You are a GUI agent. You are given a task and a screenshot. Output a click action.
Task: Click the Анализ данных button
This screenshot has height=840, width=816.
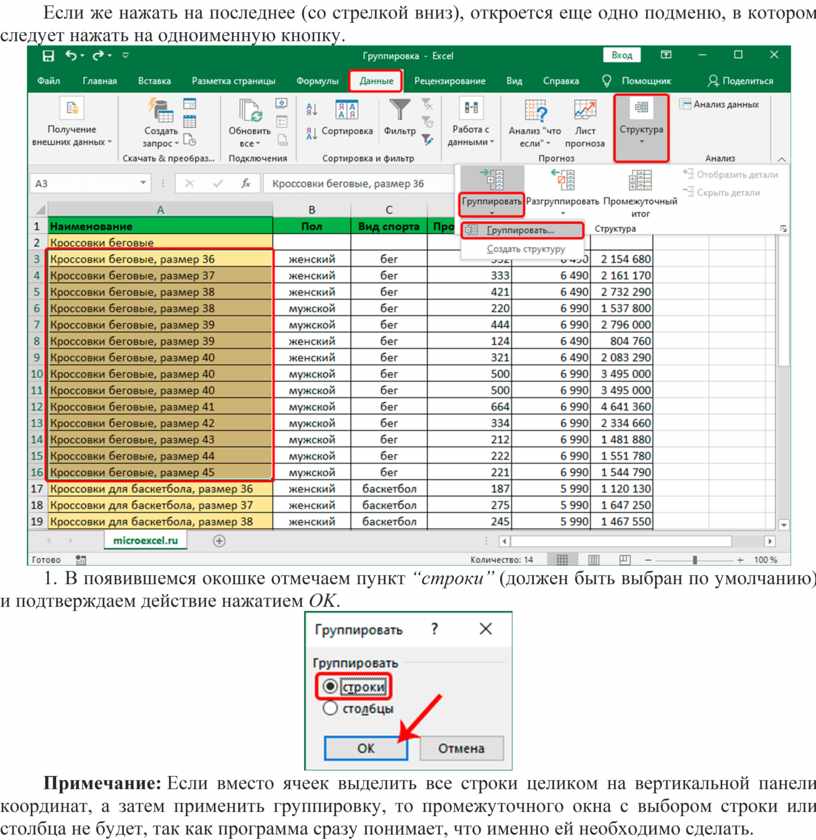pos(720,104)
